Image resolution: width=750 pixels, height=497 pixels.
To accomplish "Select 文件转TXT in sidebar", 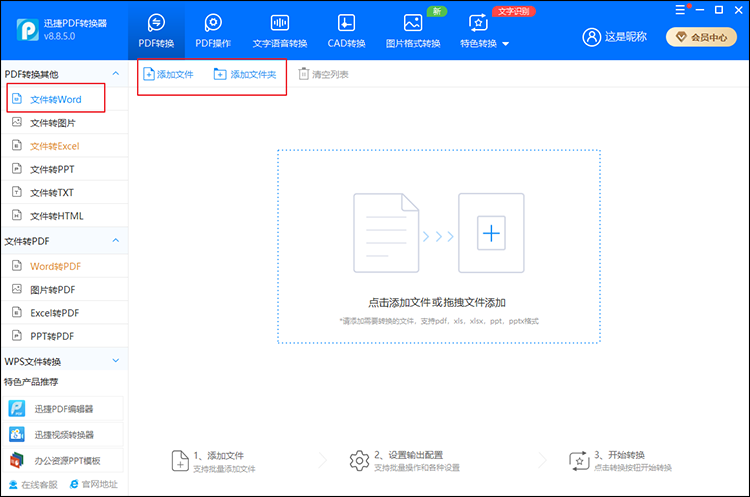I will coord(65,193).
